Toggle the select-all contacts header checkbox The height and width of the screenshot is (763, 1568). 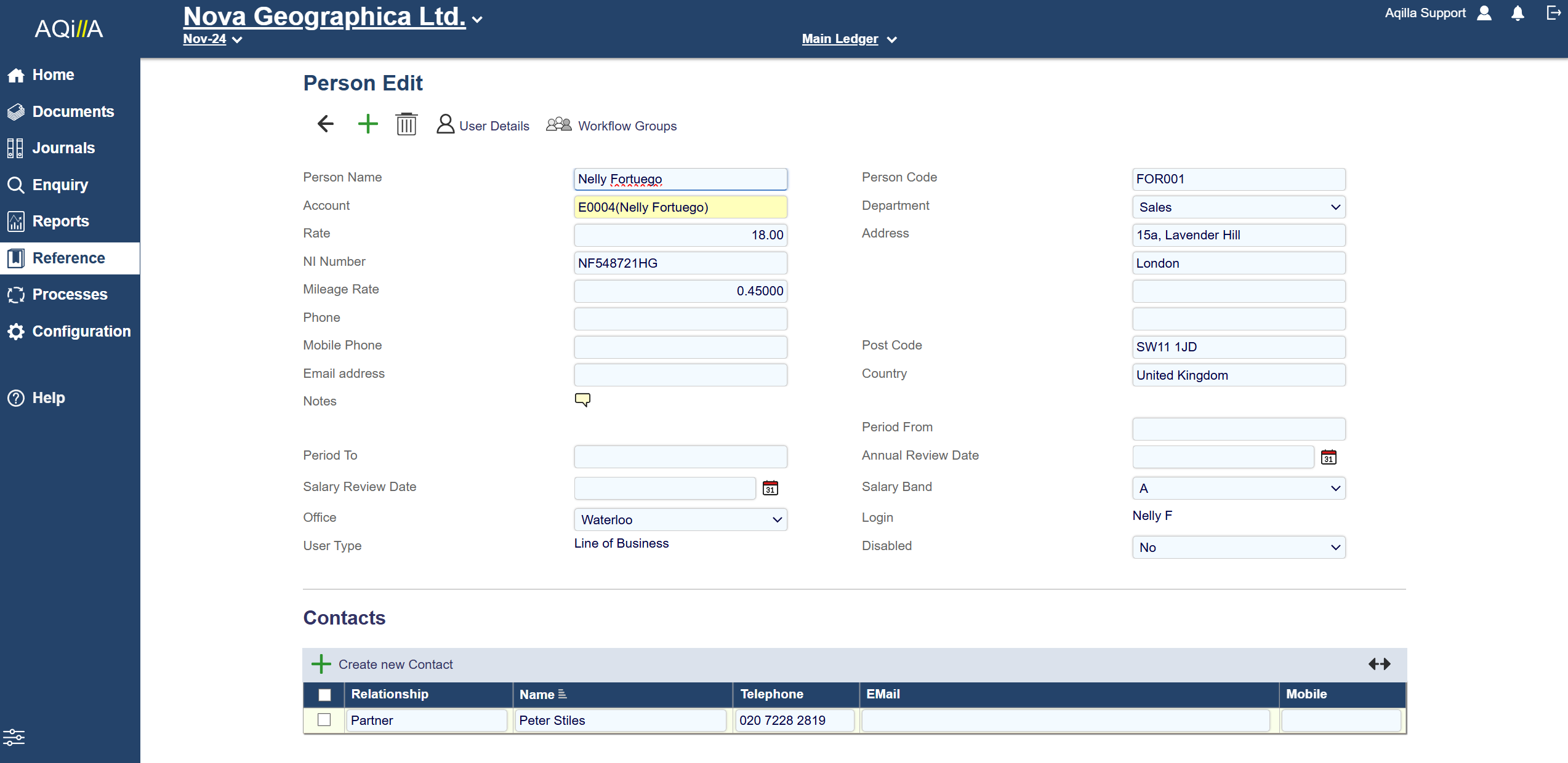[x=324, y=695]
